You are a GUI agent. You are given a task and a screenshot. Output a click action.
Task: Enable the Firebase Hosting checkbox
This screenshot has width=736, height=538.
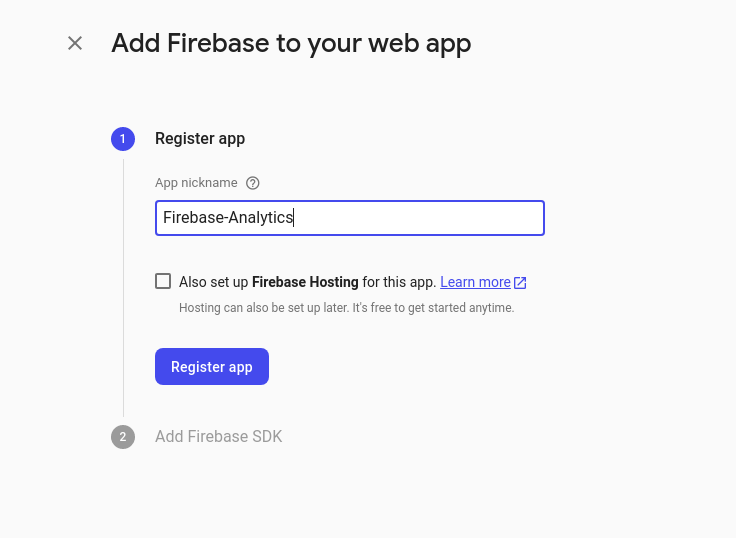coord(163,281)
